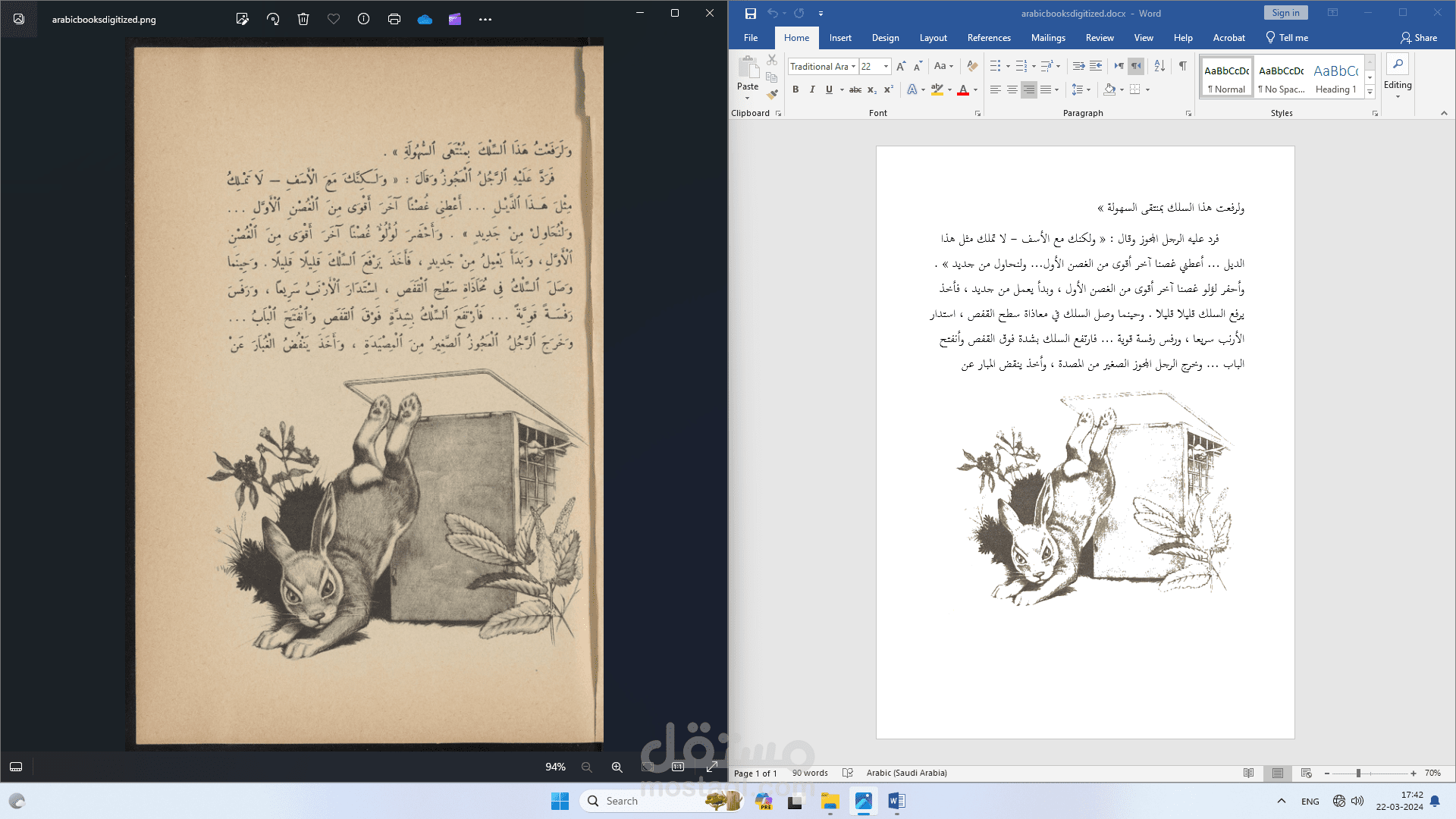The image size is (1456, 819).
Task: Toggle superscript formatting
Action: pyautogui.click(x=889, y=89)
